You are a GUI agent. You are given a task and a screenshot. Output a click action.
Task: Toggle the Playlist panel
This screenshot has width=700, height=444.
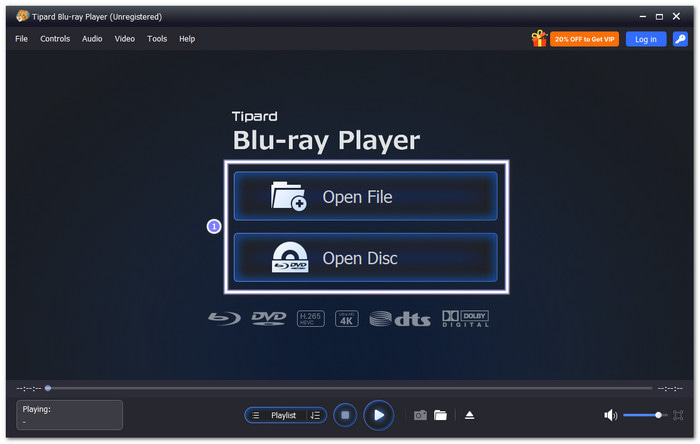coord(283,415)
